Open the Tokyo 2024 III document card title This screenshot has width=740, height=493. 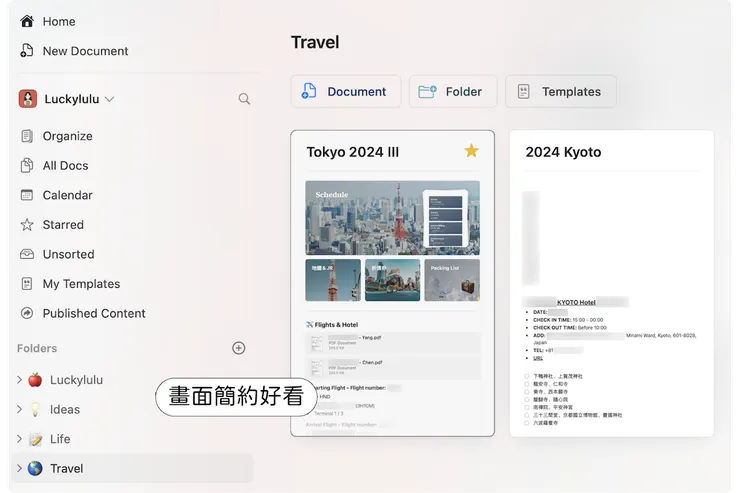coord(353,152)
